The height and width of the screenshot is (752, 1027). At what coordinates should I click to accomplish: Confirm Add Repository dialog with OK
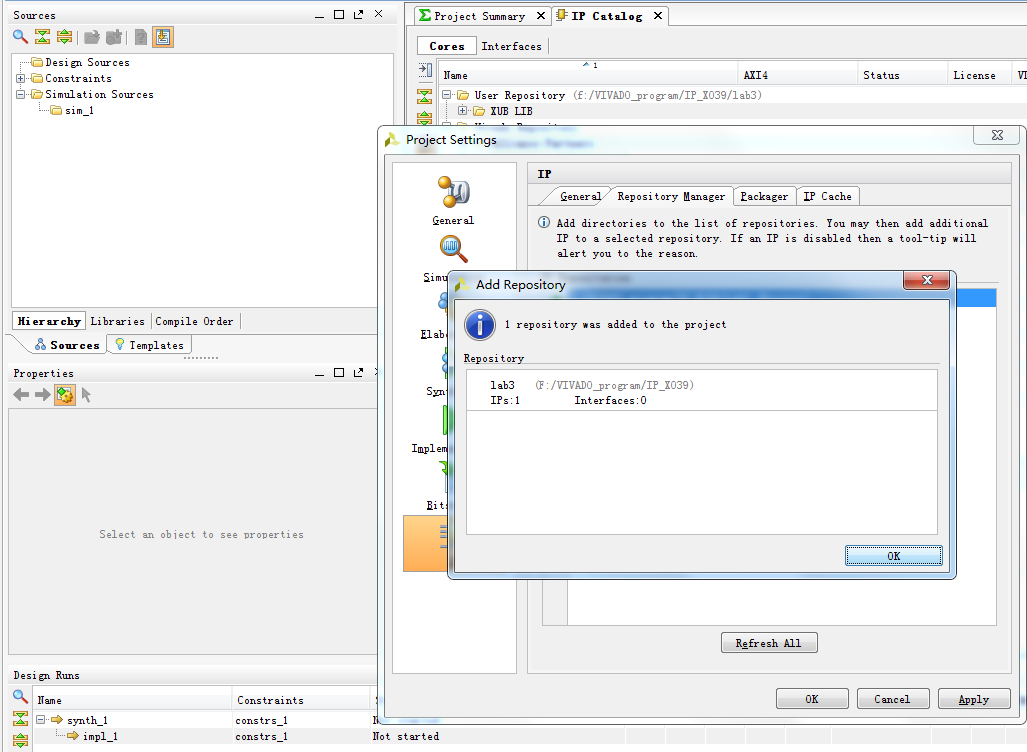point(893,556)
